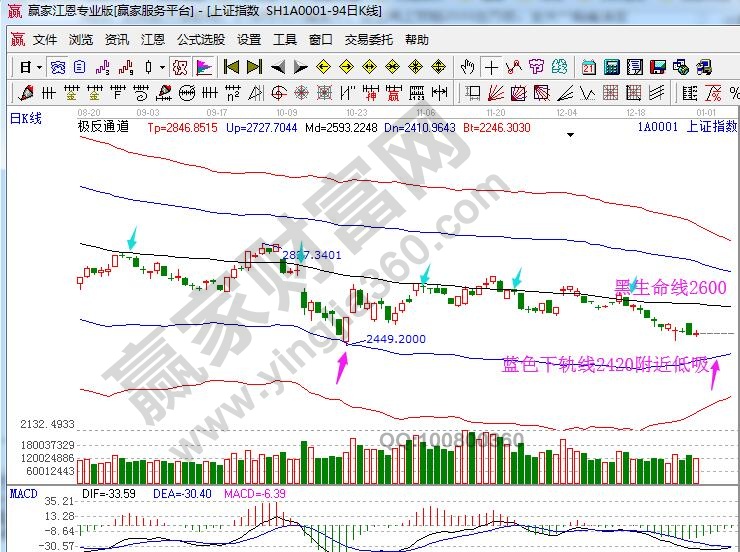Open the 公式选股 menu

[x=201, y=40]
